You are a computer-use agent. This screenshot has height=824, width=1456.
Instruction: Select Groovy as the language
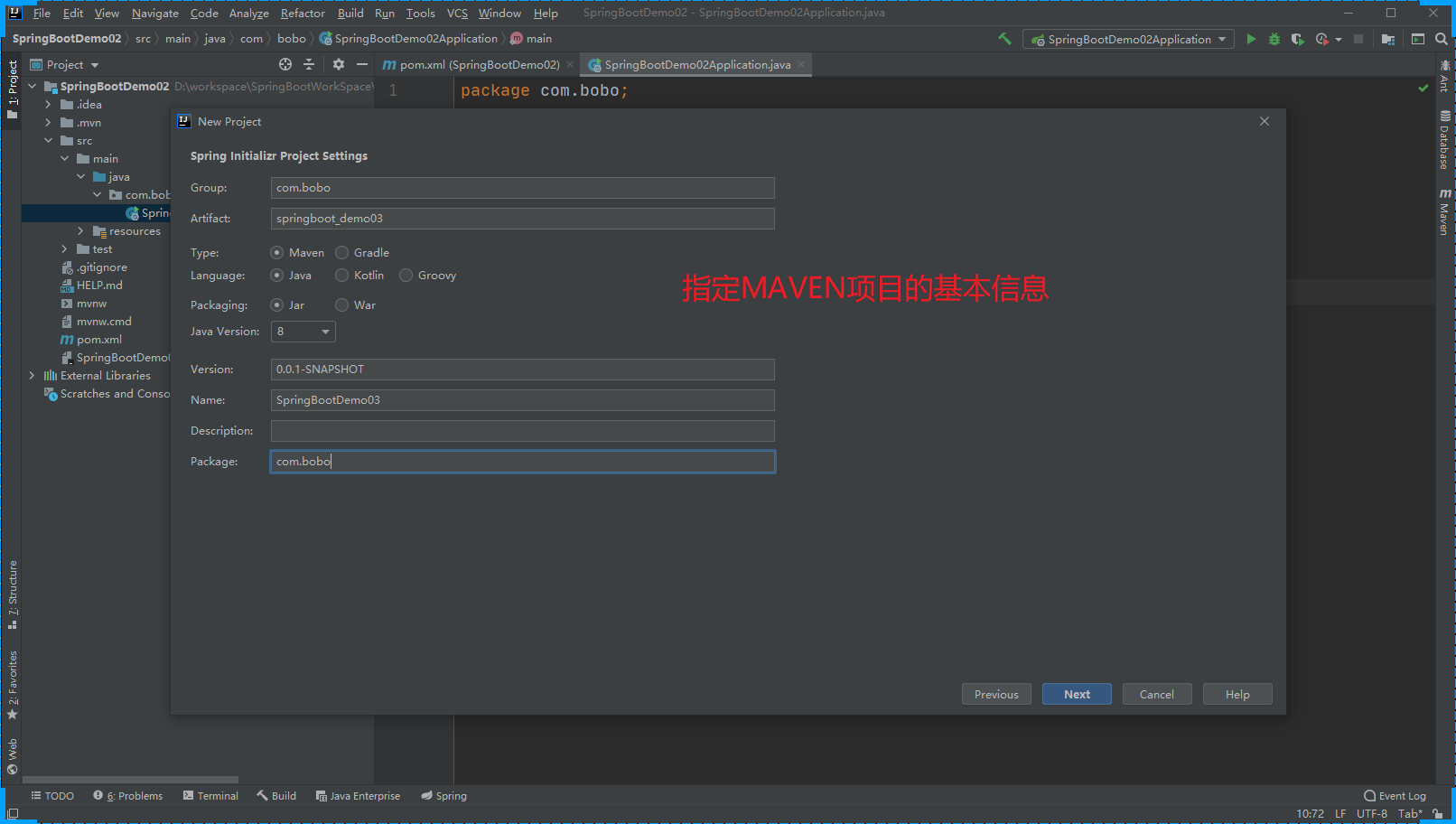coord(406,276)
